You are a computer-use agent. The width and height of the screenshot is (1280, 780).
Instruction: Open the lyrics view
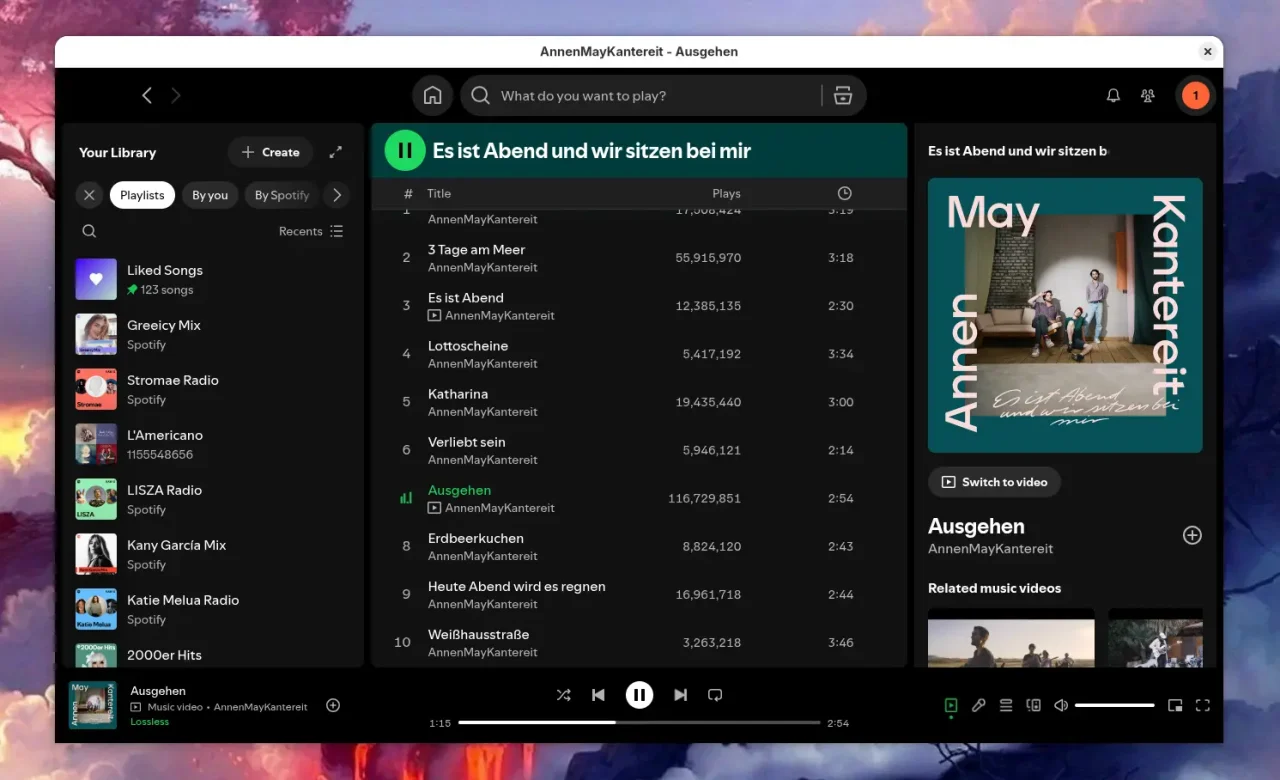click(979, 705)
